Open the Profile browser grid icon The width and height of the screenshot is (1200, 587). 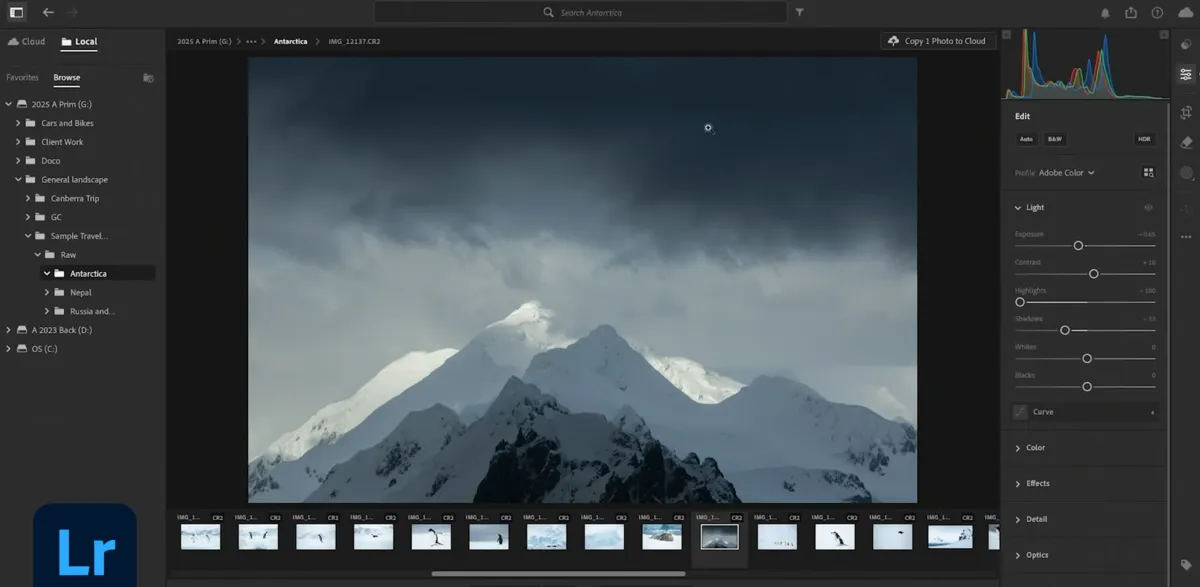click(x=1148, y=172)
